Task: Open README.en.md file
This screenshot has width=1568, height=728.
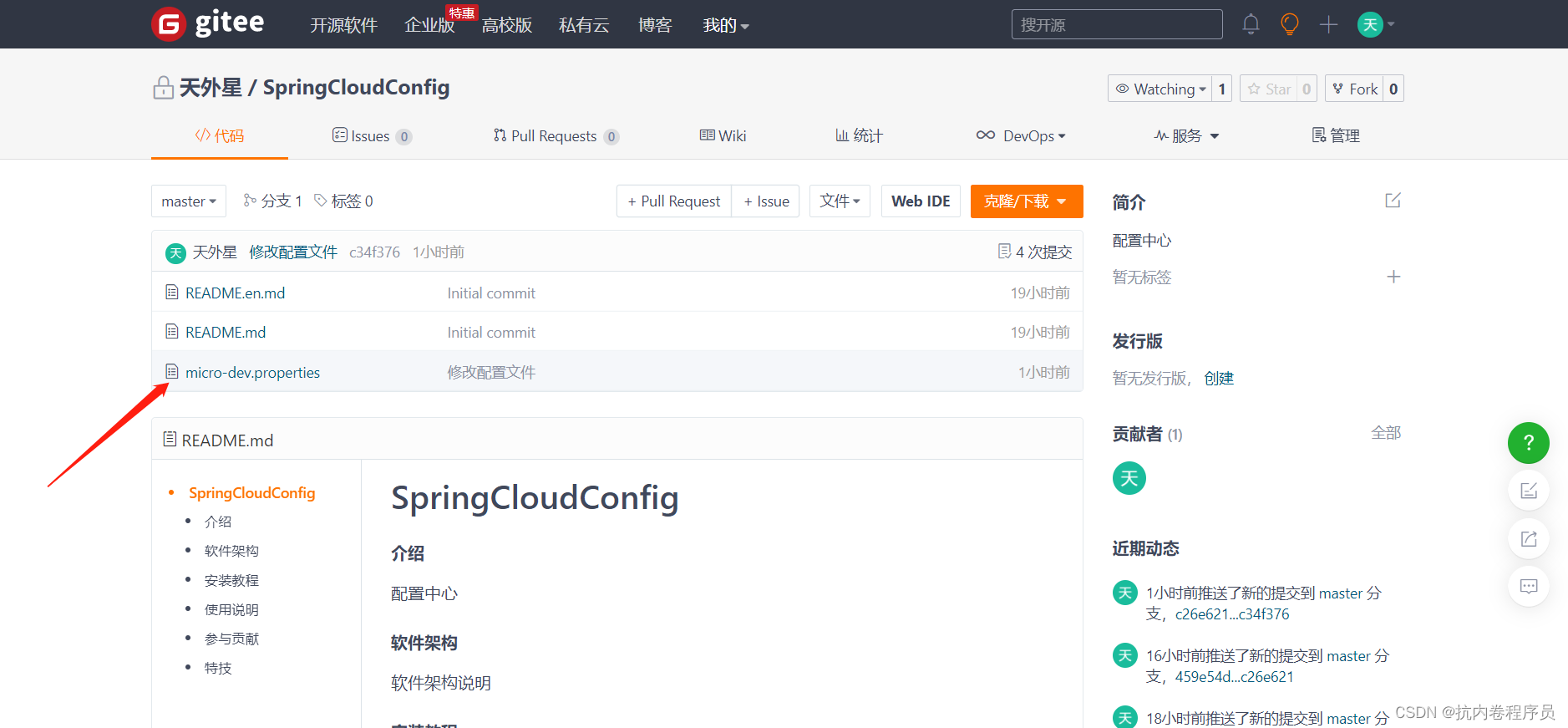Action: [x=236, y=293]
